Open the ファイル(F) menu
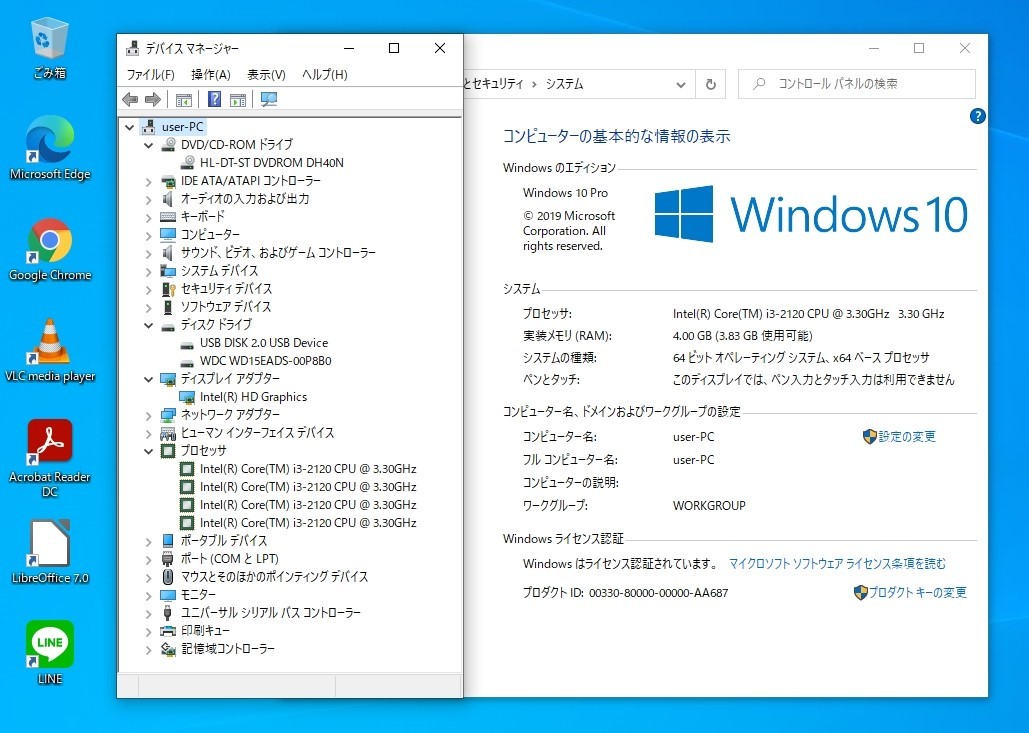Image resolution: width=1029 pixels, height=733 pixels. tap(150, 75)
